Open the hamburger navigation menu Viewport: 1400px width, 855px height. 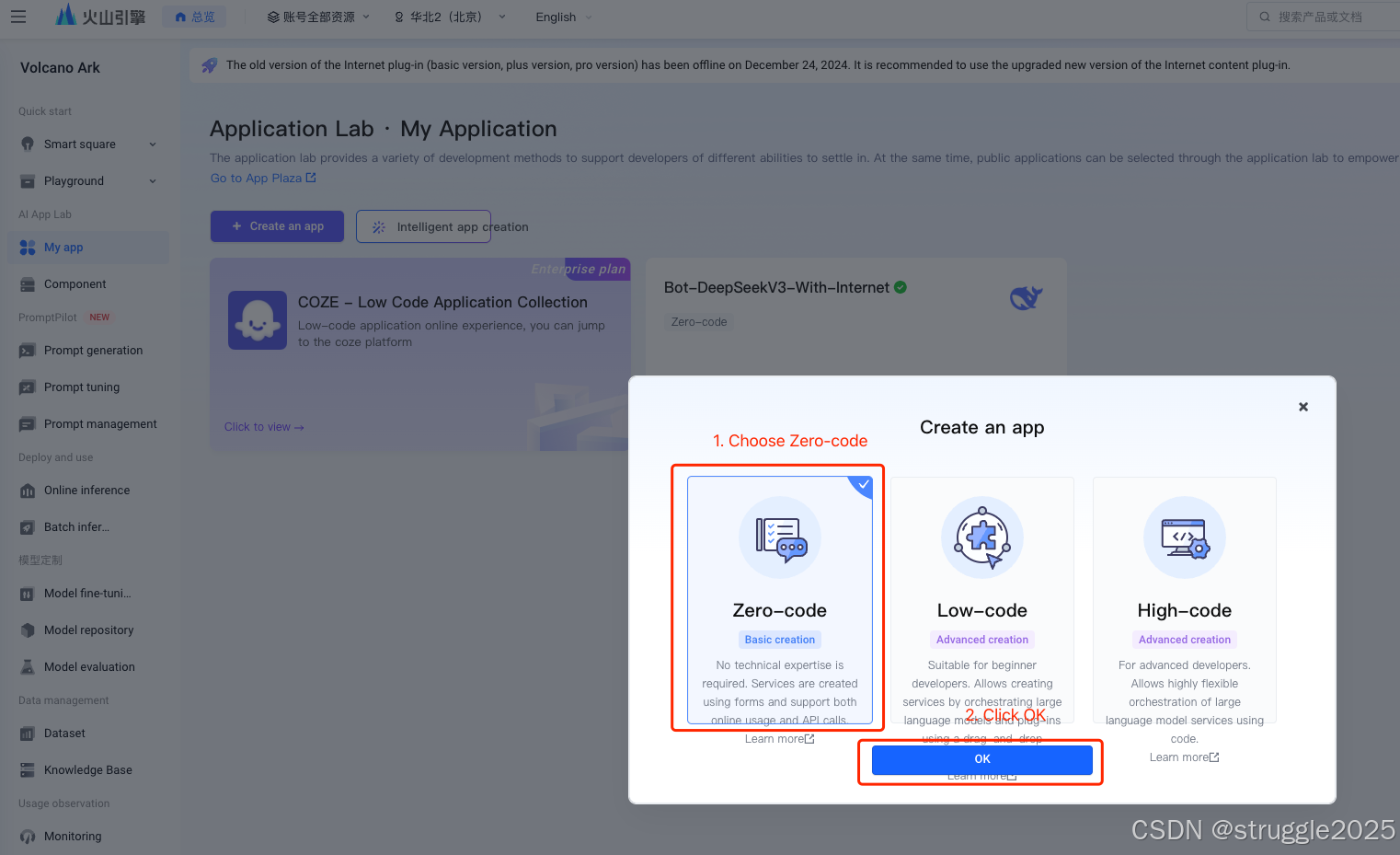click(18, 17)
